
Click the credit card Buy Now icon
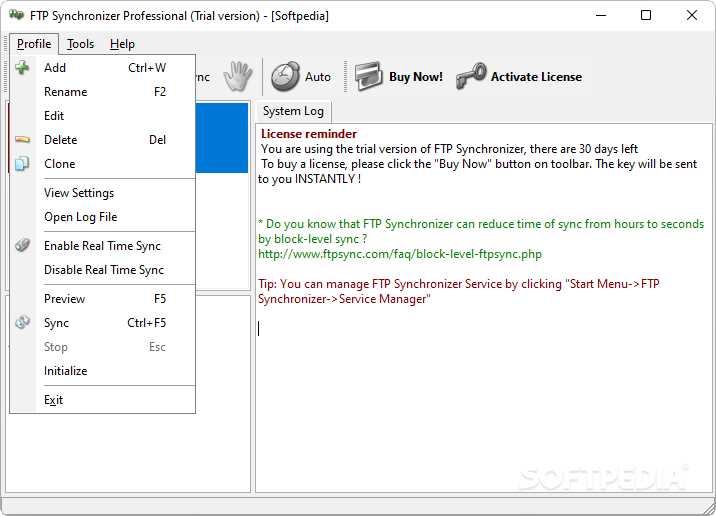(x=369, y=76)
